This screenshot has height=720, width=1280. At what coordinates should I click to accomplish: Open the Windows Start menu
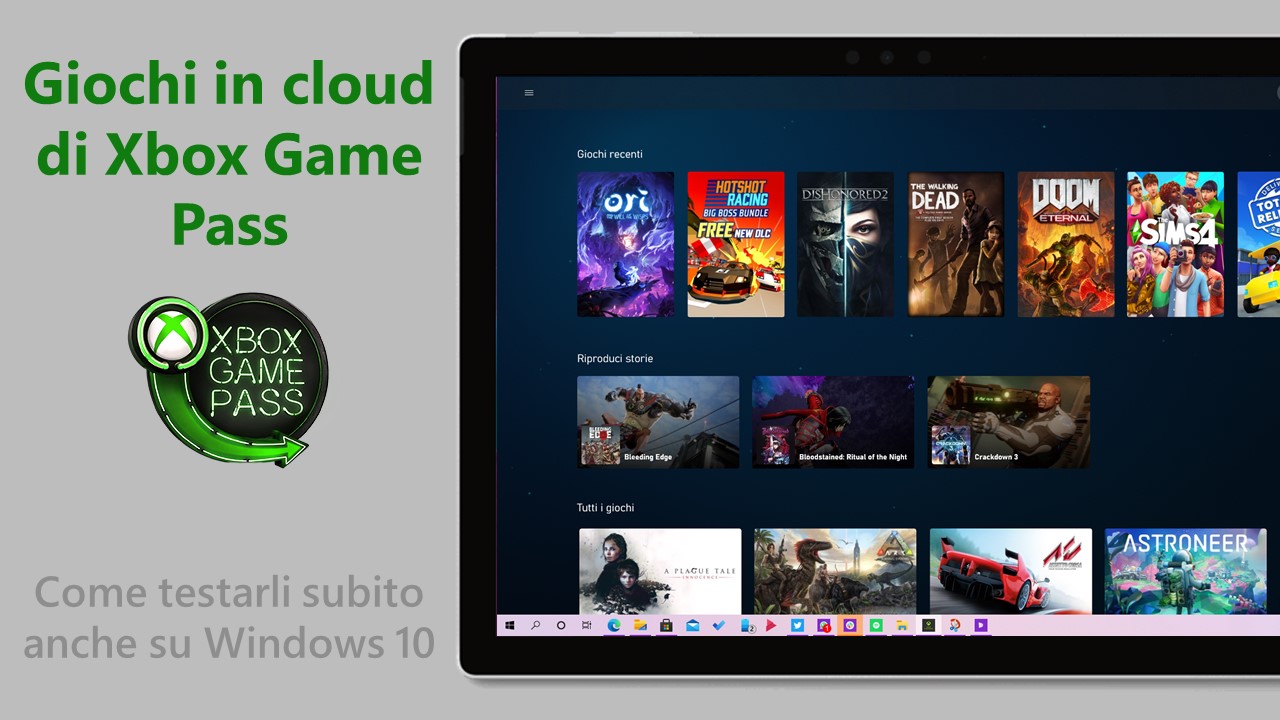click(x=510, y=625)
